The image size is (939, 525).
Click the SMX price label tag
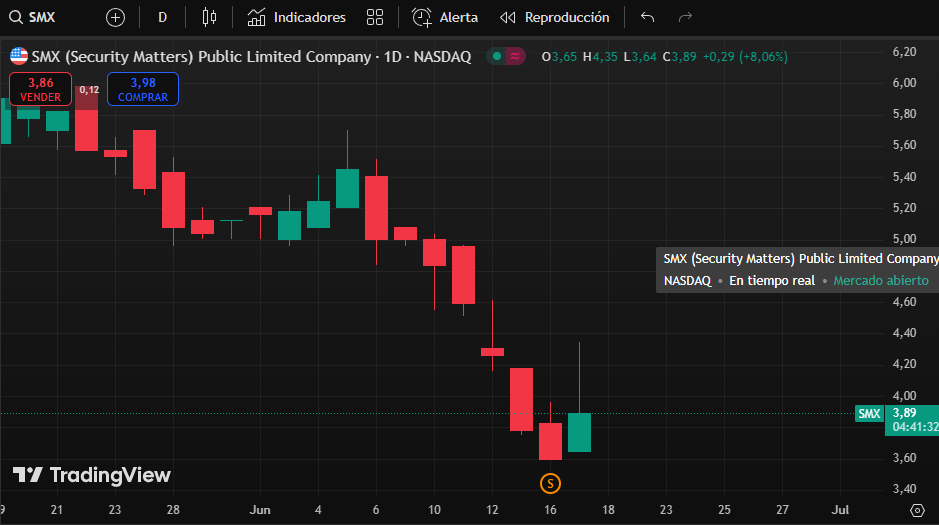869,414
